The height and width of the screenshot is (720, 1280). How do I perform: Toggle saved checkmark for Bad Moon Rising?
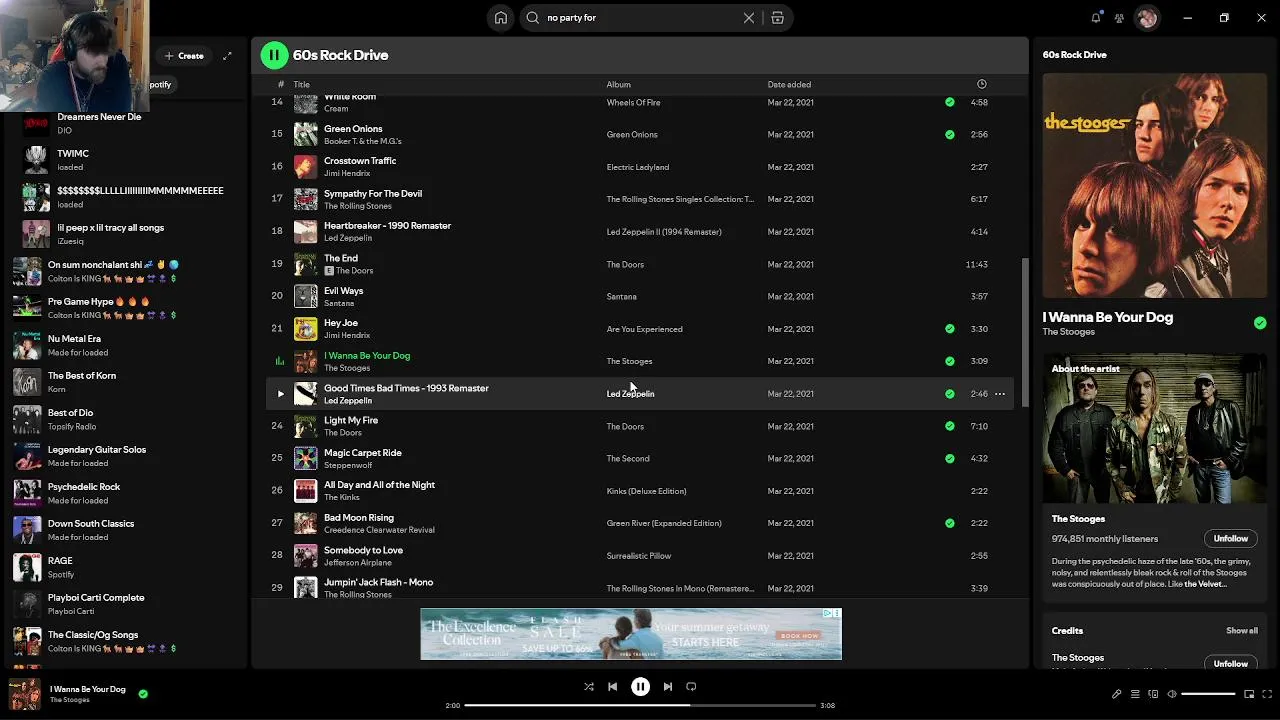[949, 523]
